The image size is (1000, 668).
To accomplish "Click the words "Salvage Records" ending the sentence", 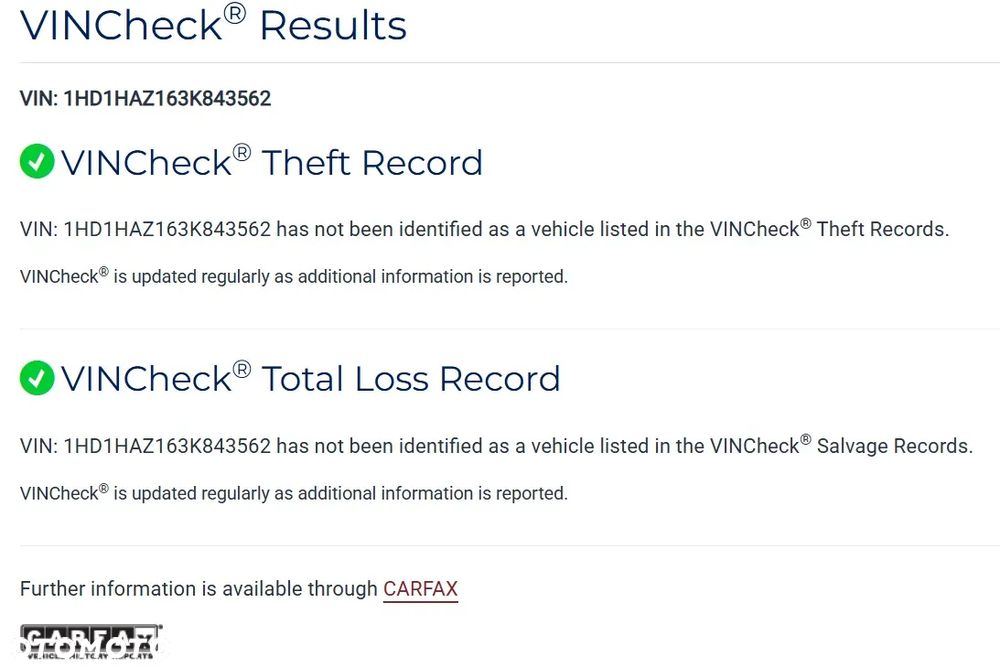I will point(893,446).
